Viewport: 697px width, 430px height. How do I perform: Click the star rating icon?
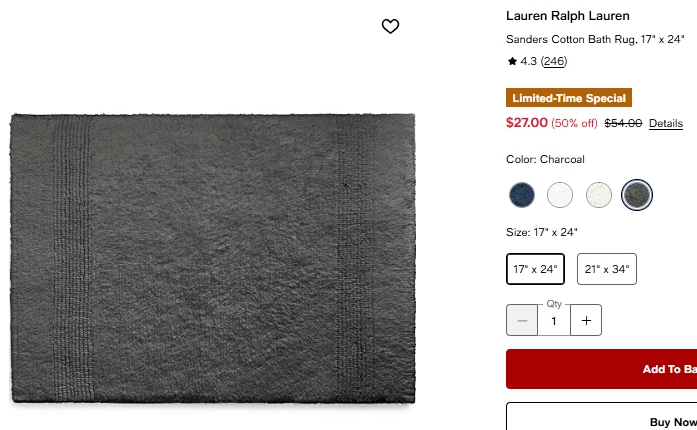pyautogui.click(x=512, y=61)
